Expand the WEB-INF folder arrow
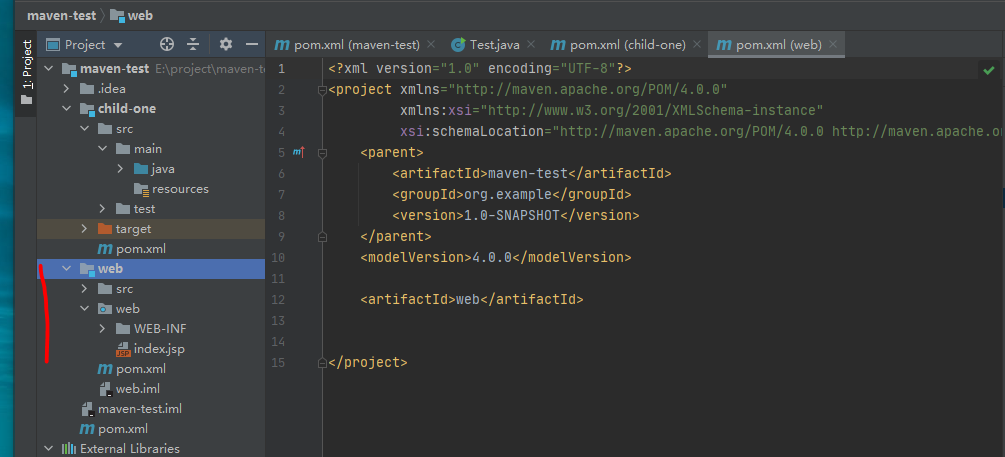The image size is (1005, 457). pyautogui.click(x=104, y=329)
